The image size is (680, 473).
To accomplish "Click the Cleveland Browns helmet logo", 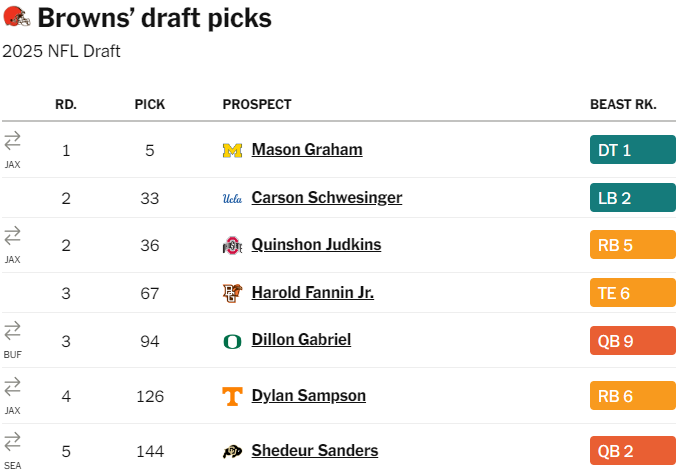I will pos(17,17).
